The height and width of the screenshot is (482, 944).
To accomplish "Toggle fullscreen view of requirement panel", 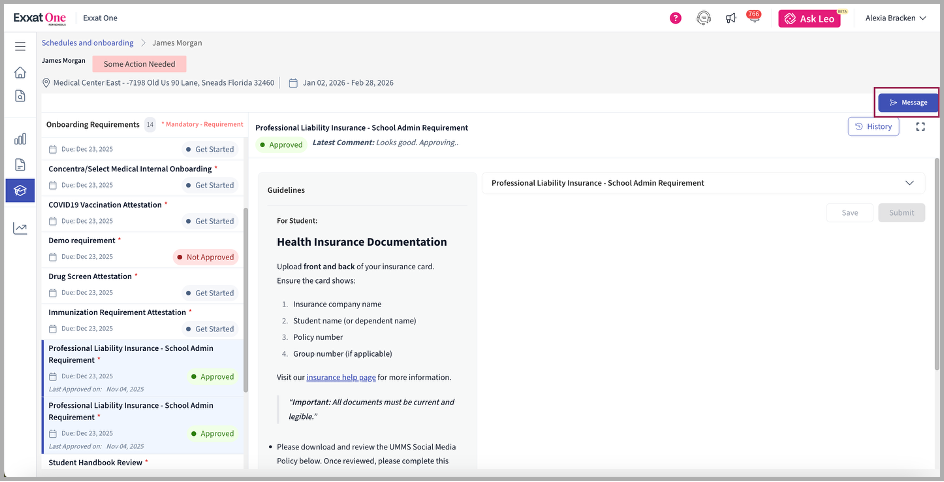I will click(x=920, y=127).
